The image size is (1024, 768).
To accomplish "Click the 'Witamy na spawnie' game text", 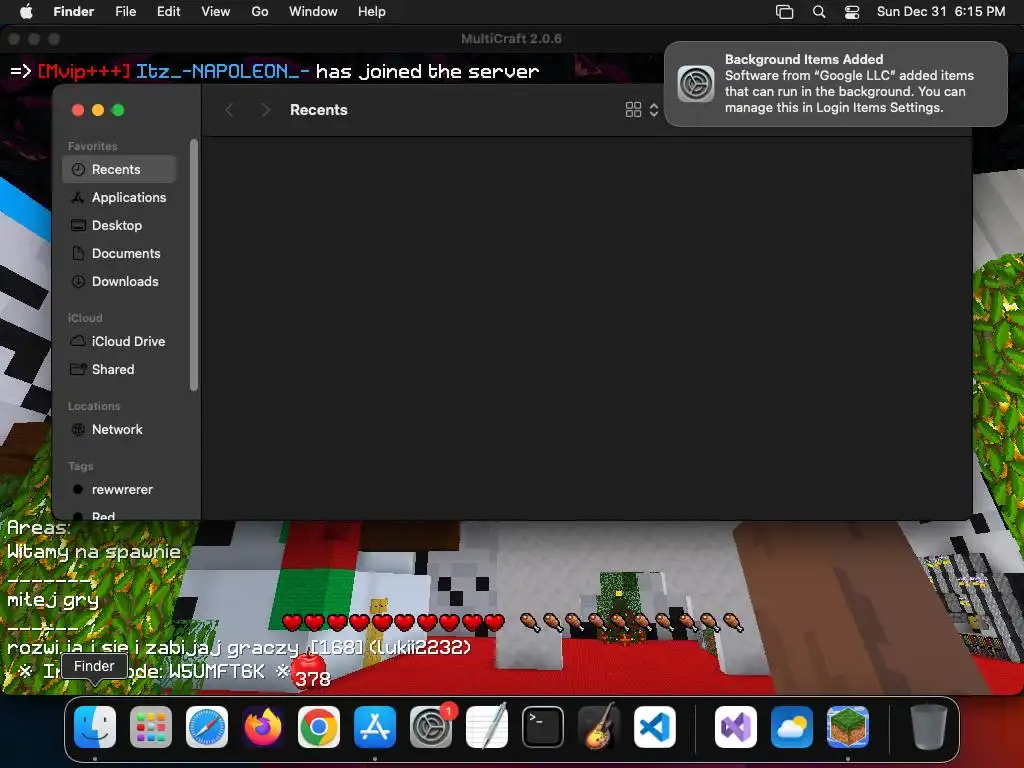I will point(94,552).
